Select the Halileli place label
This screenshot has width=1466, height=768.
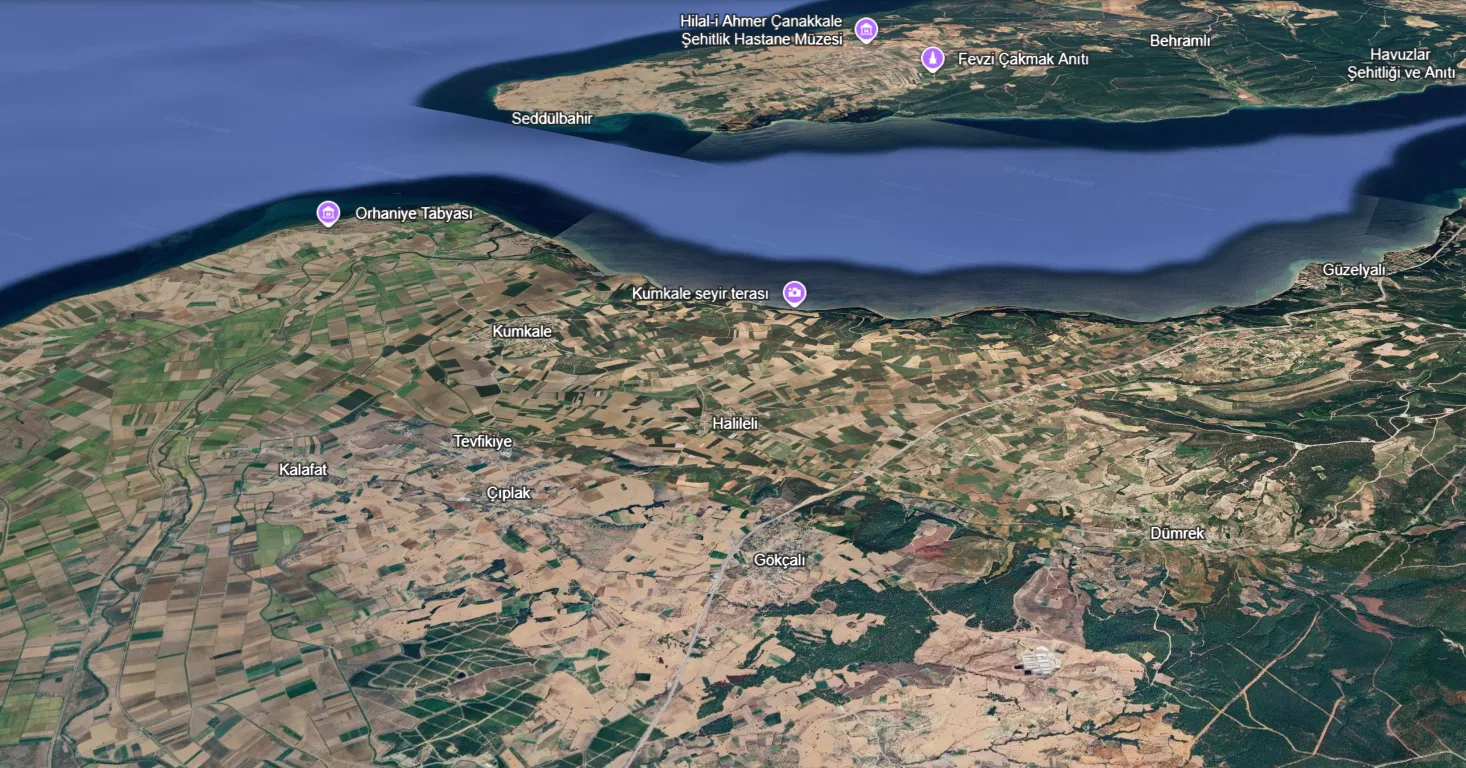pos(736,423)
